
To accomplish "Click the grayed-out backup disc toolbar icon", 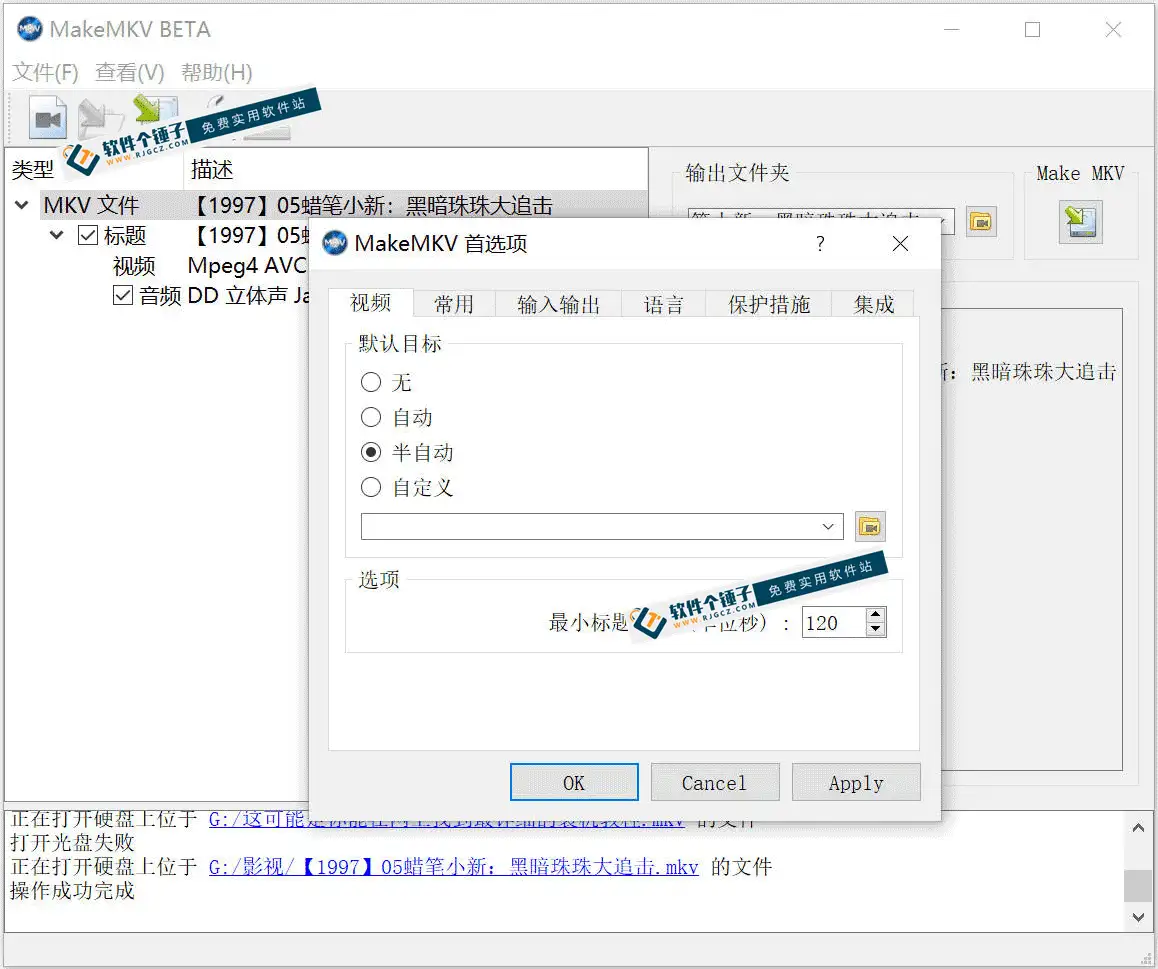I will [x=96, y=117].
